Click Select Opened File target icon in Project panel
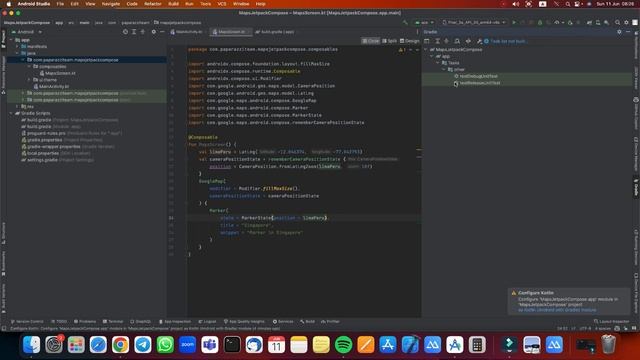The width and height of the screenshot is (640, 360). pos(125,32)
